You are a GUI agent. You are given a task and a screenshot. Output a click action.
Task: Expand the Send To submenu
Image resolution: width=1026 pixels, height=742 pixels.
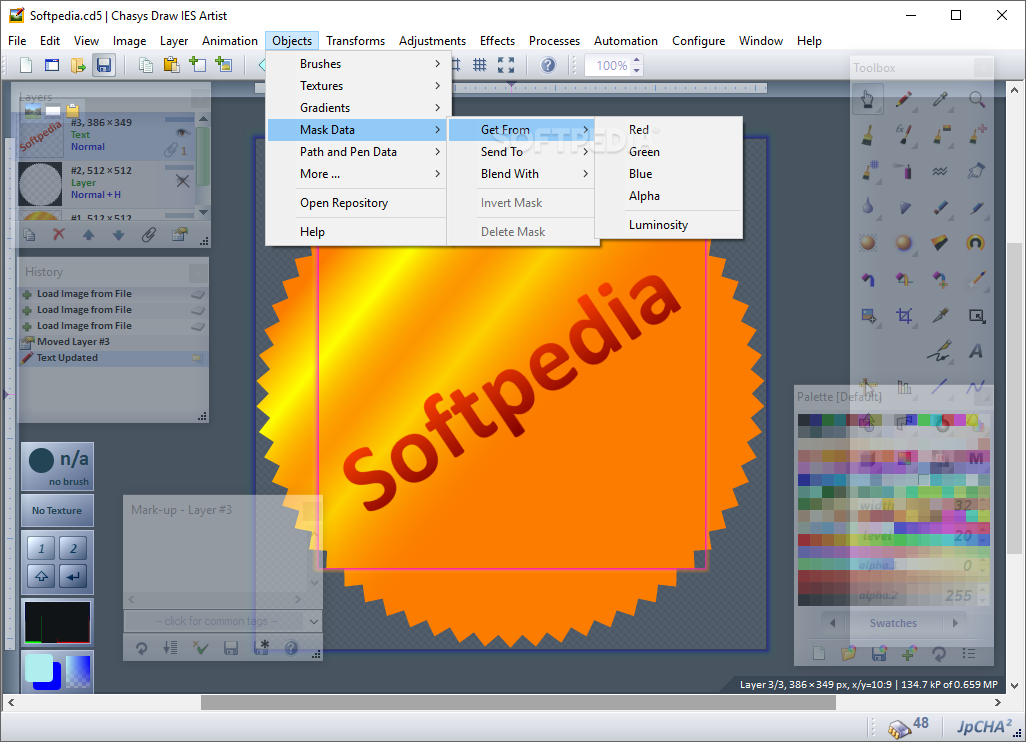(522, 152)
